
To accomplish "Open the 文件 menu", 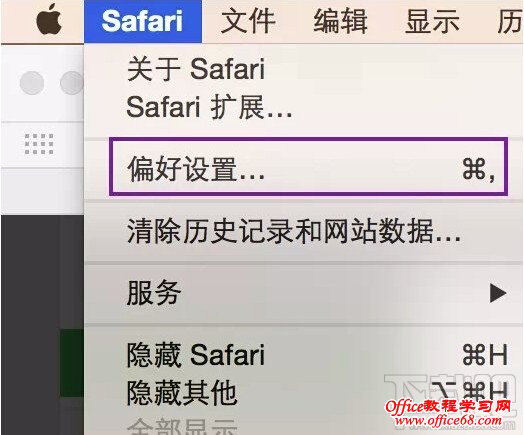I will pyautogui.click(x=248, y=21).
